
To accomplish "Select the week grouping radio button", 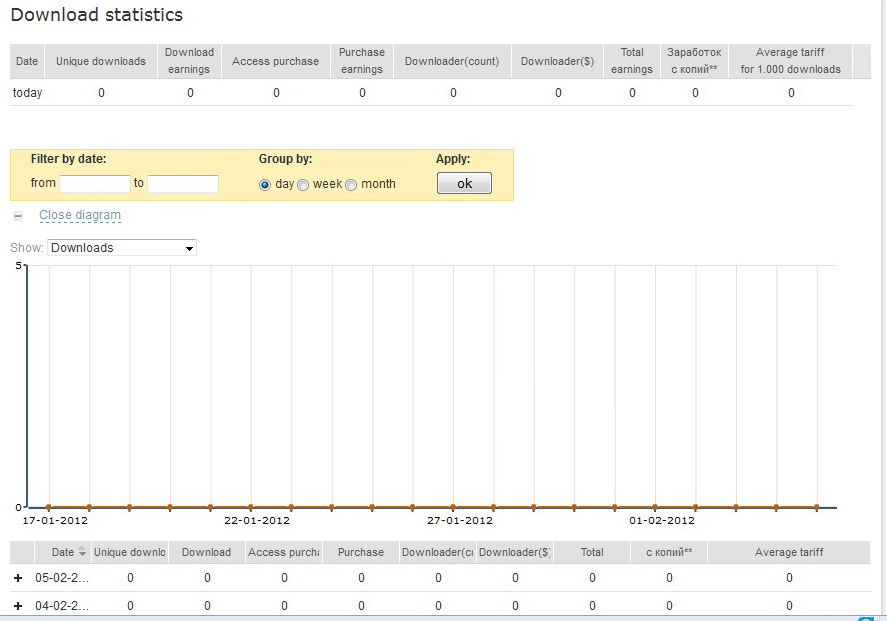I will pyautogui.click(x=303, y=185).
